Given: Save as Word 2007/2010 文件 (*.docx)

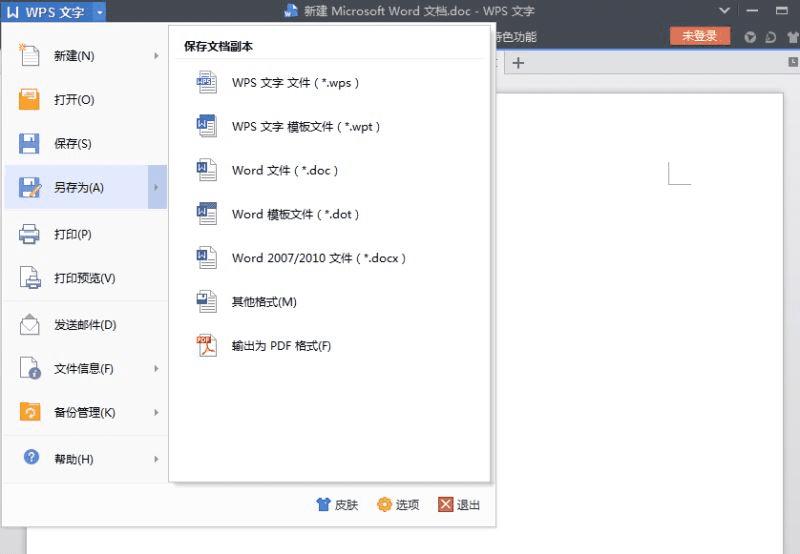Looking at the screenshot, I should [x=319, y=258].
